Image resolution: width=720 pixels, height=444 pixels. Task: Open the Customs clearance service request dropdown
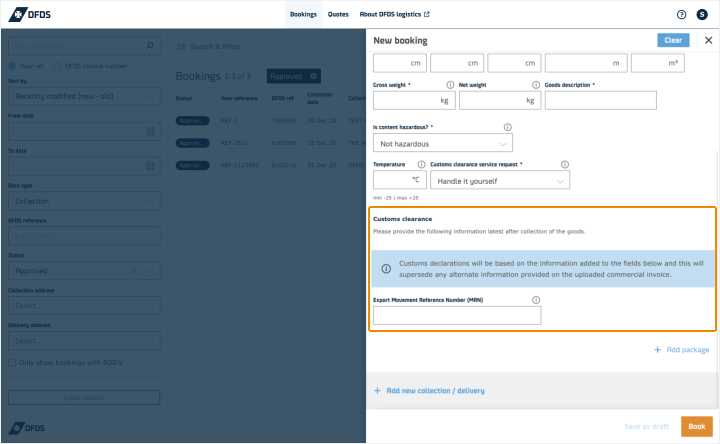[500, 181]
